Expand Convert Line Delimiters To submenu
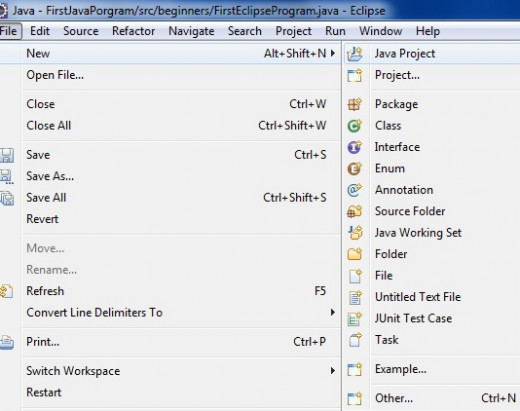The width and height of the screenshot is (520, 411). point(333,312)
